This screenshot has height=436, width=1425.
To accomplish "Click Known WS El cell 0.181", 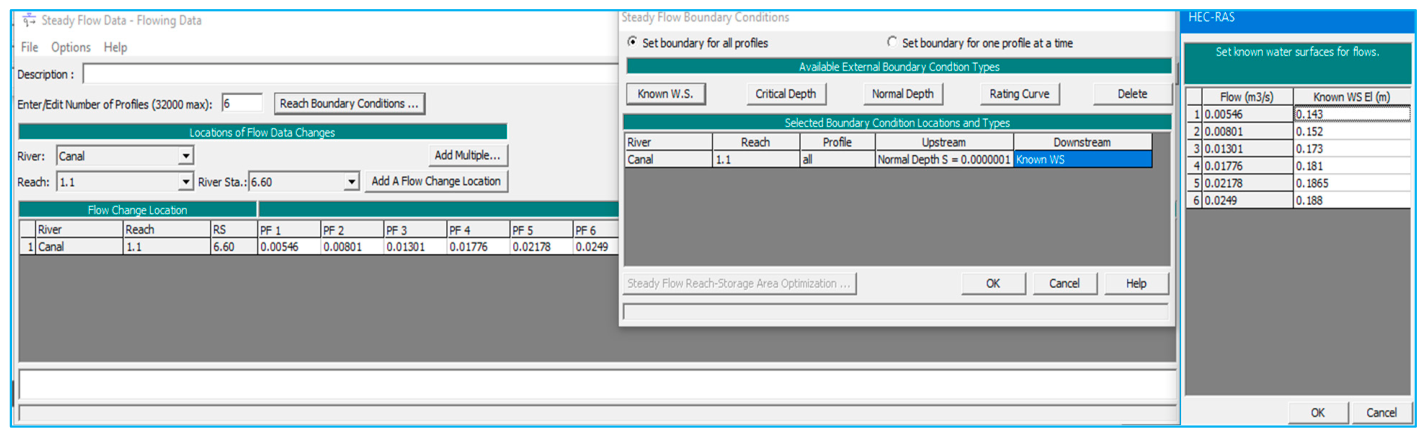I will click(x=1352, y=165).
